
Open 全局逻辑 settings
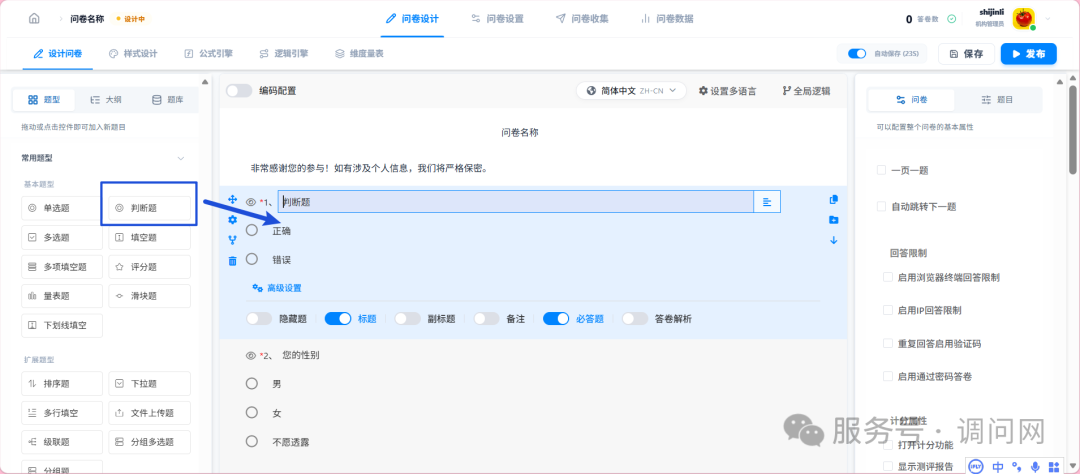[x=806, y=90]
